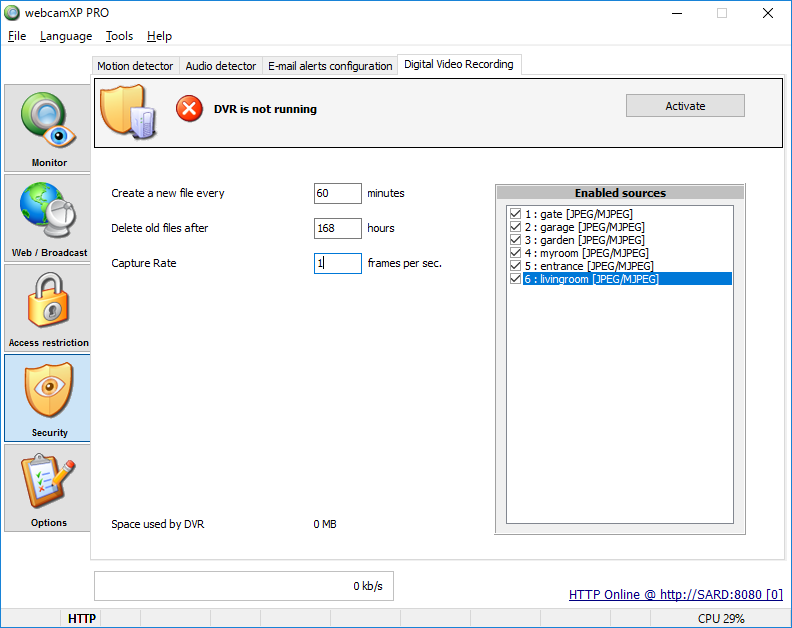Close the webcamXP PRO window

click(x=768, y=13)
